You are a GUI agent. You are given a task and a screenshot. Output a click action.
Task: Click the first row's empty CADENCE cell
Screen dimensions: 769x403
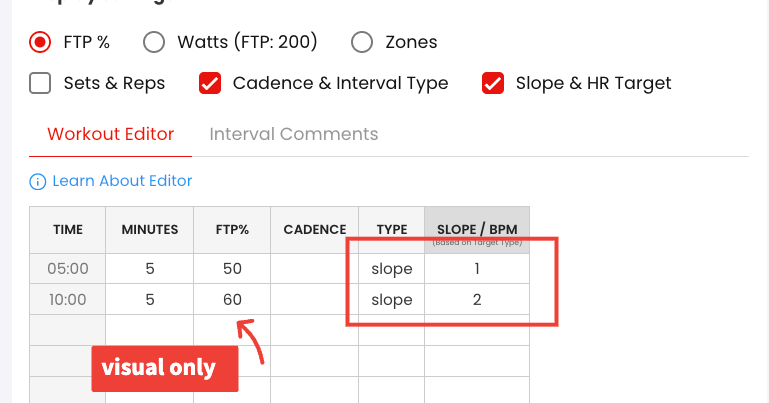point(314,269)
